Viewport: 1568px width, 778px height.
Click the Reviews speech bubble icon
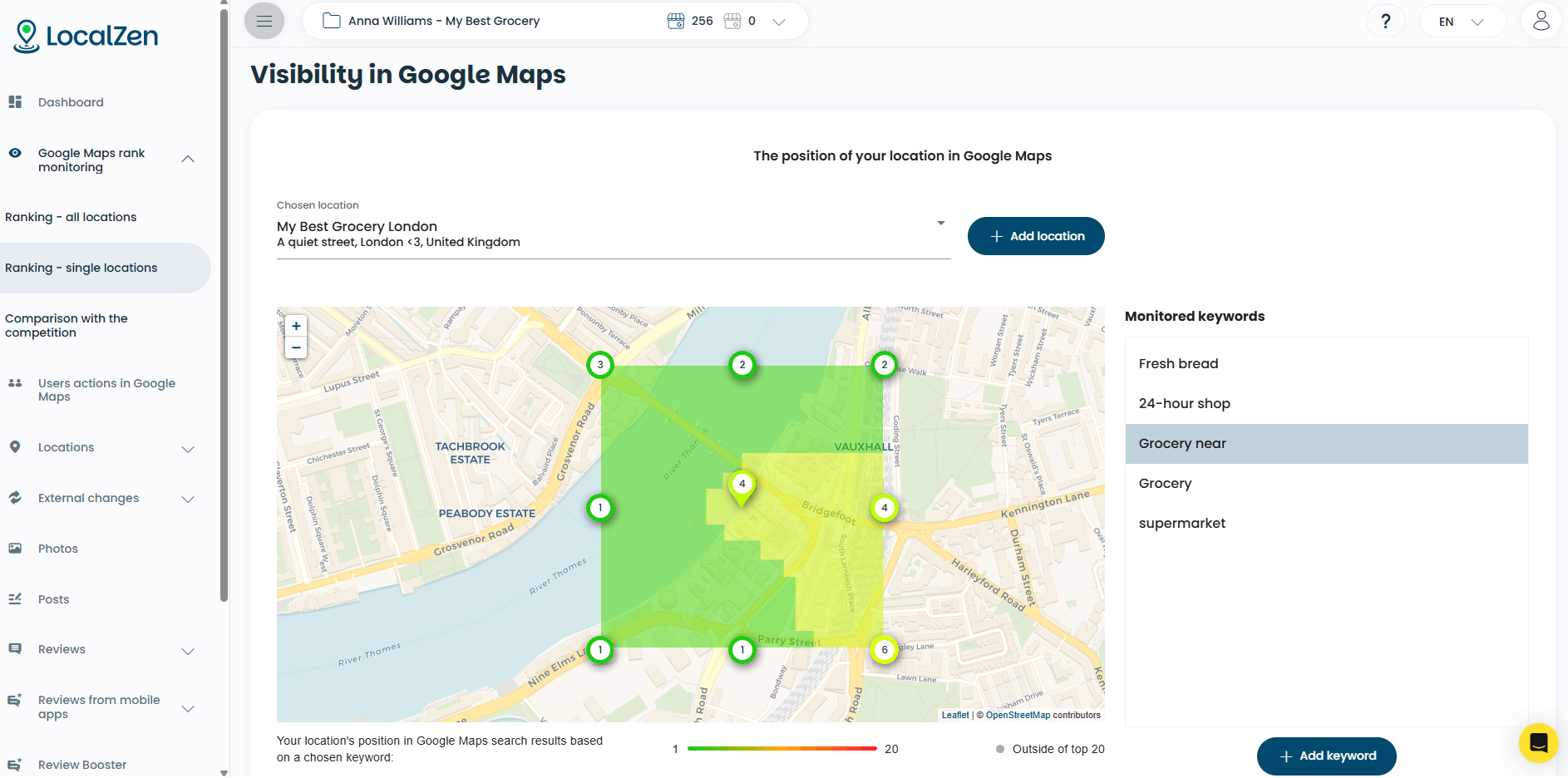(15, 649)
